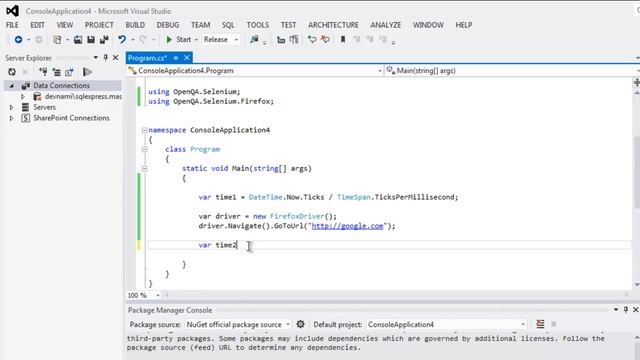
Task: Save Program.cs with the floppy disk icon
Action: click(91, 40)
